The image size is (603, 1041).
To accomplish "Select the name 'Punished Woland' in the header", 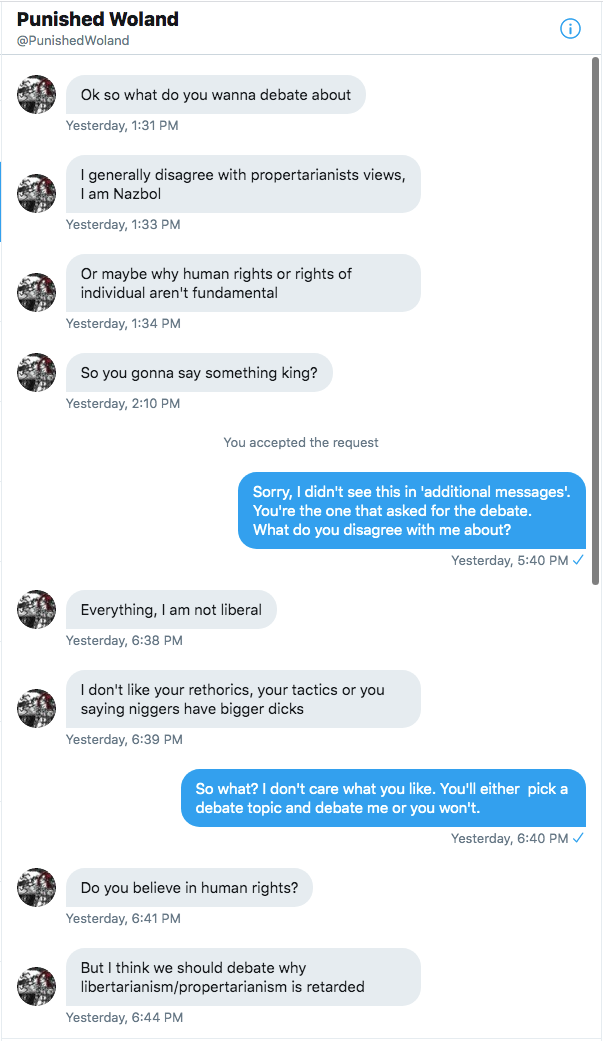I will coord(97,19).
